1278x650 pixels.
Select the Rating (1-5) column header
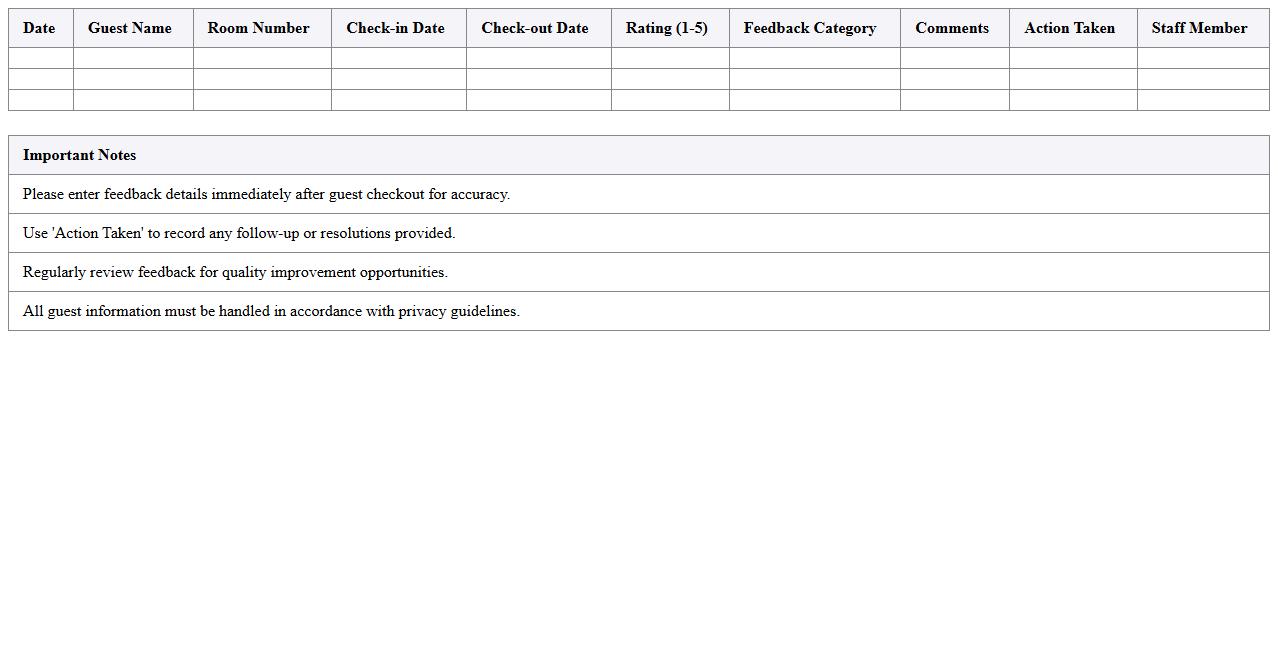pos(667,28)
